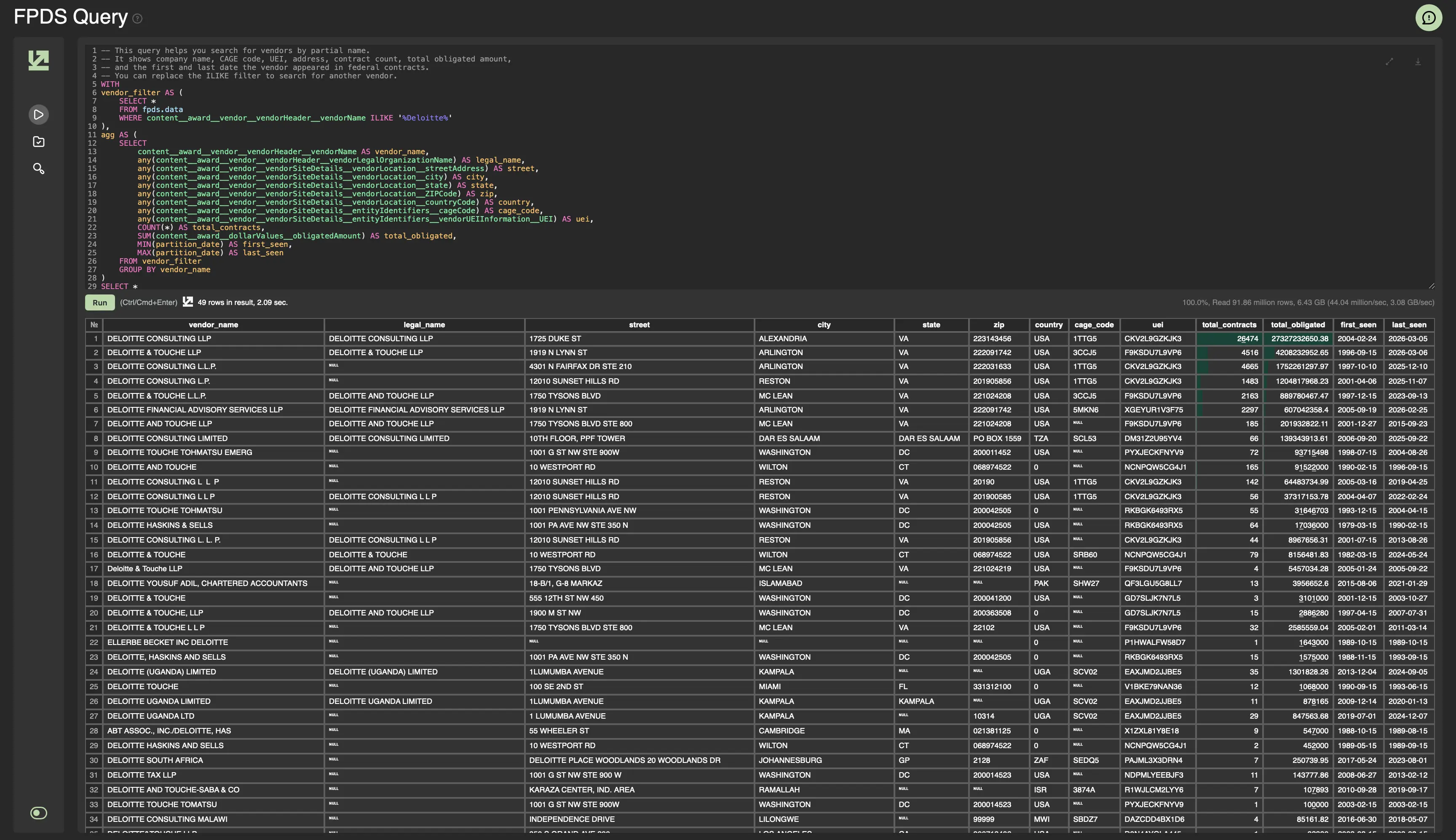Click the green logo icon in the sidebar
The width and height of the screenshot is (1456, 840).
[x=39, y=61]
